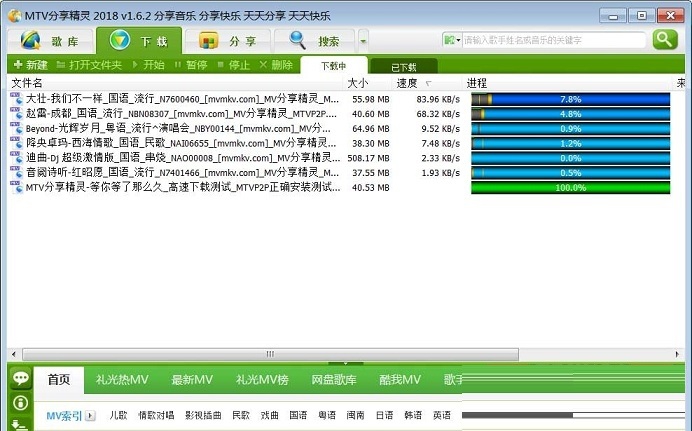Click the scrollbar left arrow

(x=14, y=354)
